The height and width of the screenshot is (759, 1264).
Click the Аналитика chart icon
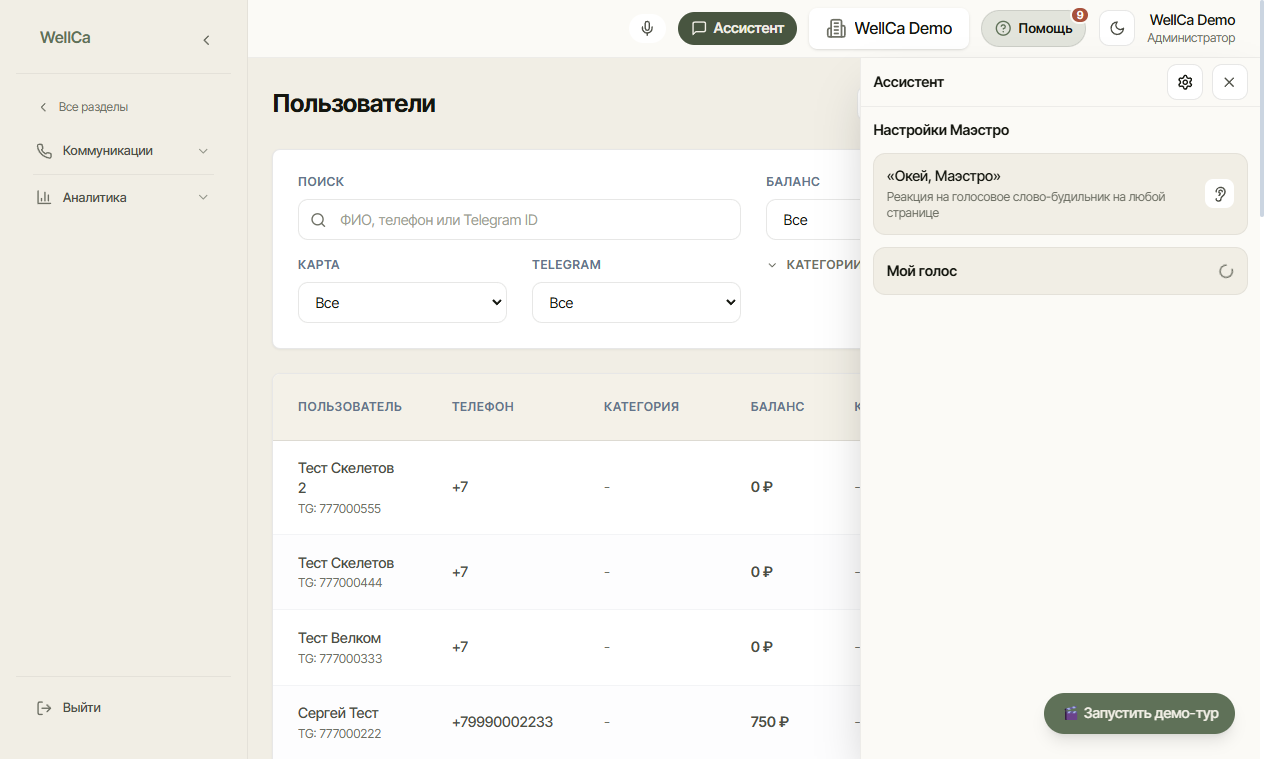click(44, 198)
